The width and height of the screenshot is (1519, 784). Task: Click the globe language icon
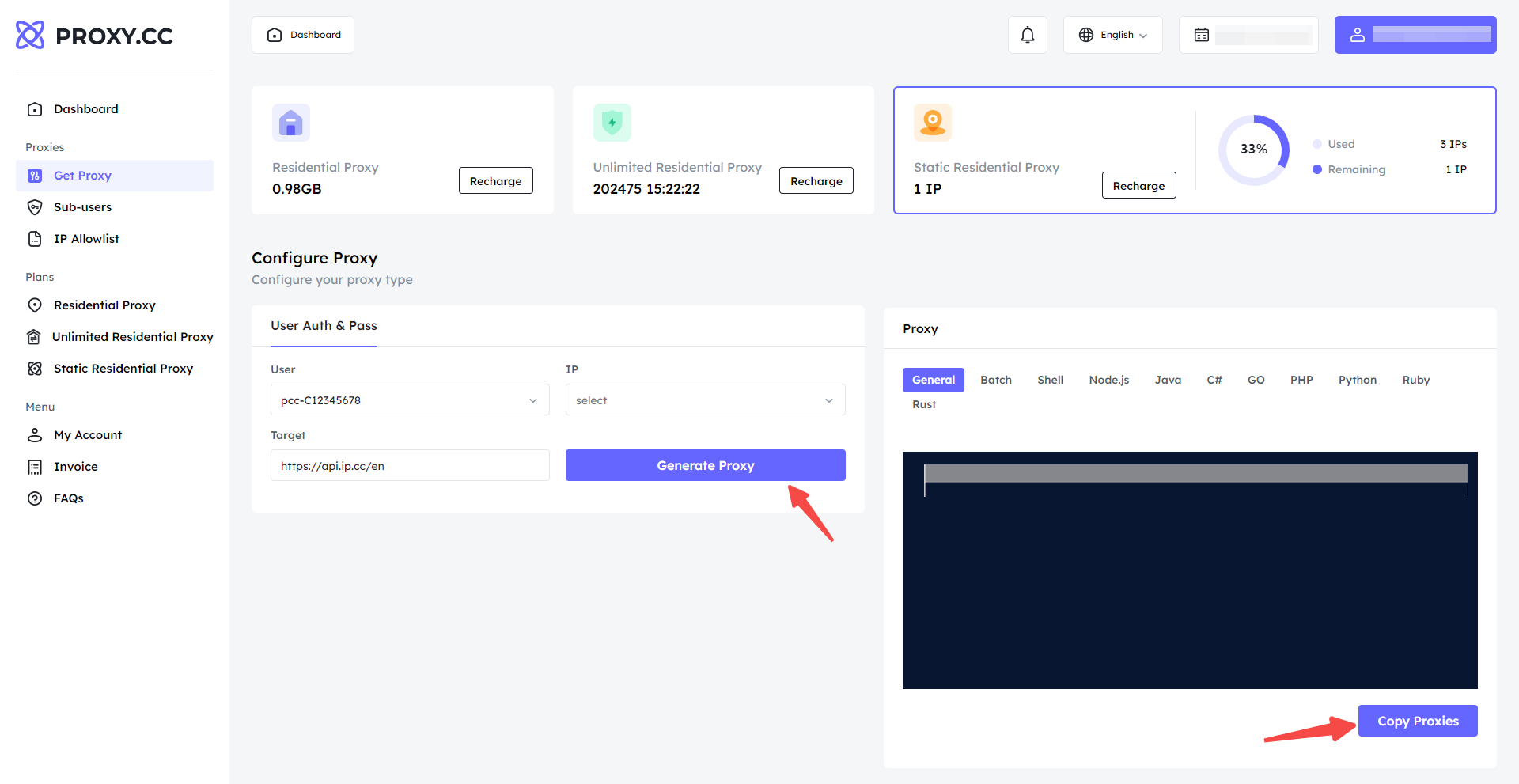point(1086,35)
